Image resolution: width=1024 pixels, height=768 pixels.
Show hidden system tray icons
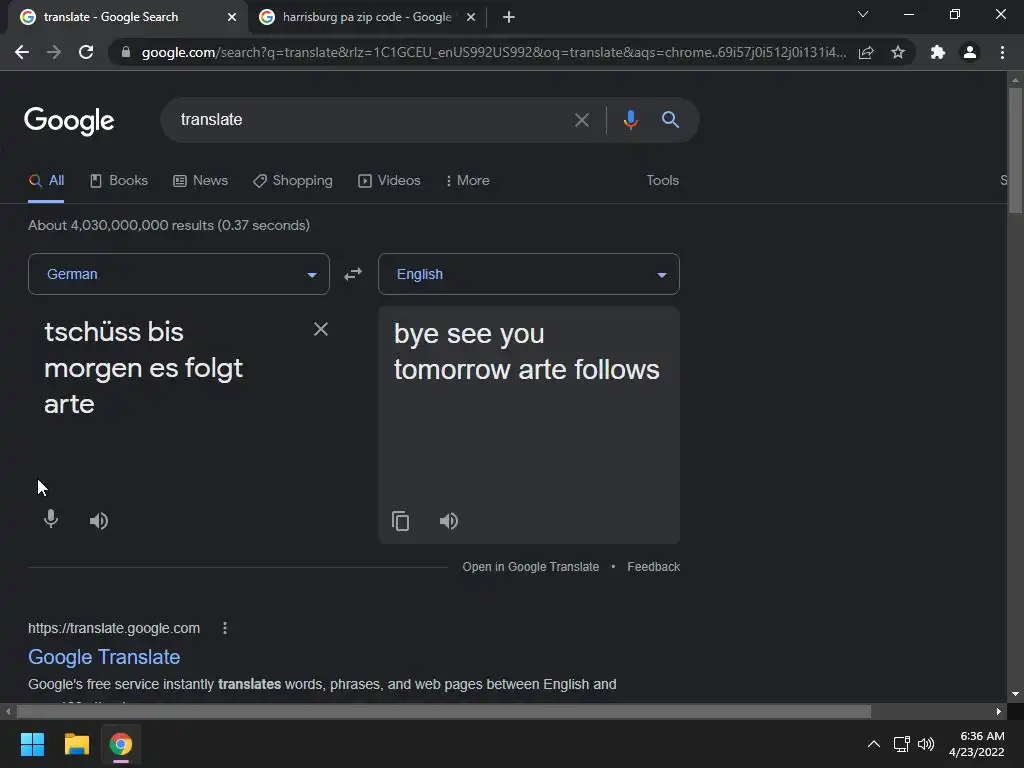click(873, 744)
